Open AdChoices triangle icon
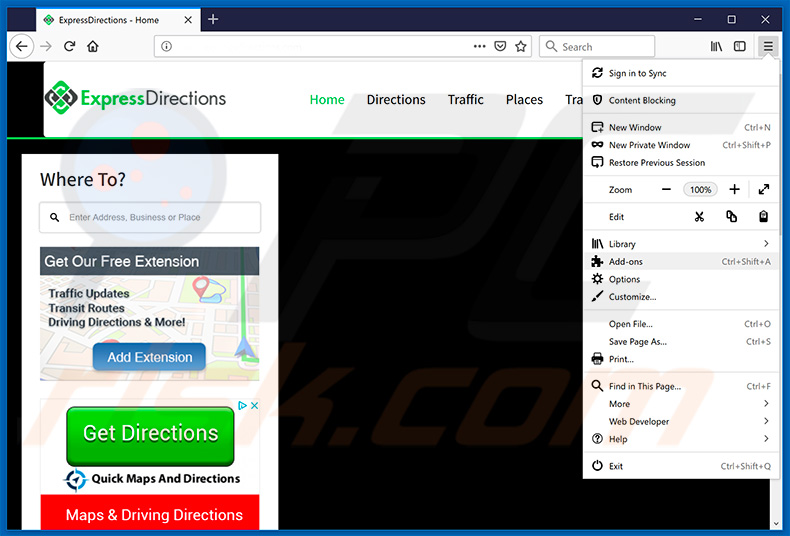This screenshot has height=536, width=790. point(242,406)
